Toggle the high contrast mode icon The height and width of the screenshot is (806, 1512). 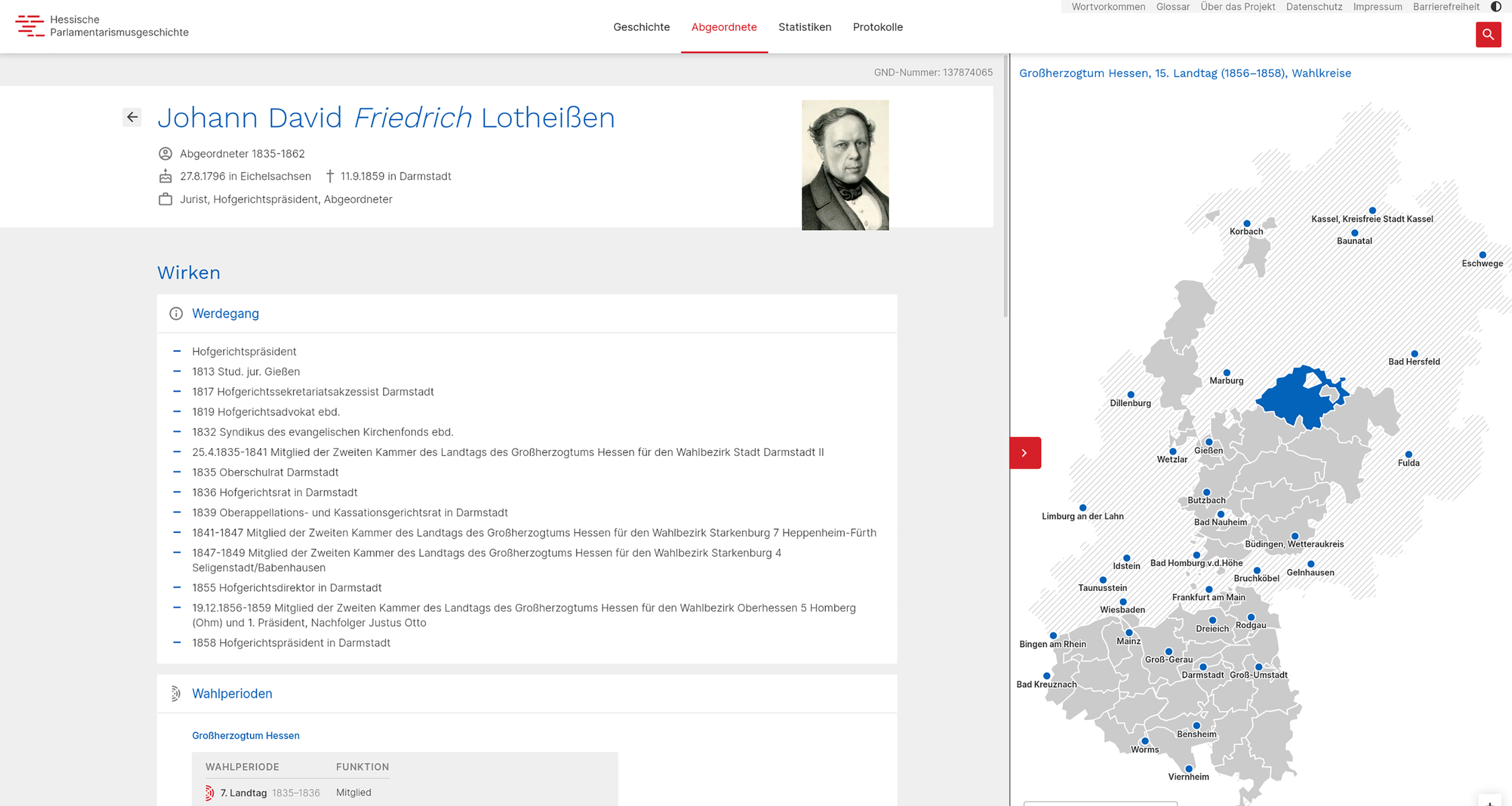point(1496,7)
